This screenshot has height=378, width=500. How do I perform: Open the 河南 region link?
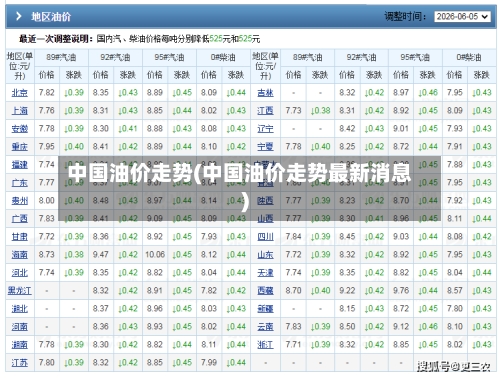pyautogui.click(x=20, y=327)
